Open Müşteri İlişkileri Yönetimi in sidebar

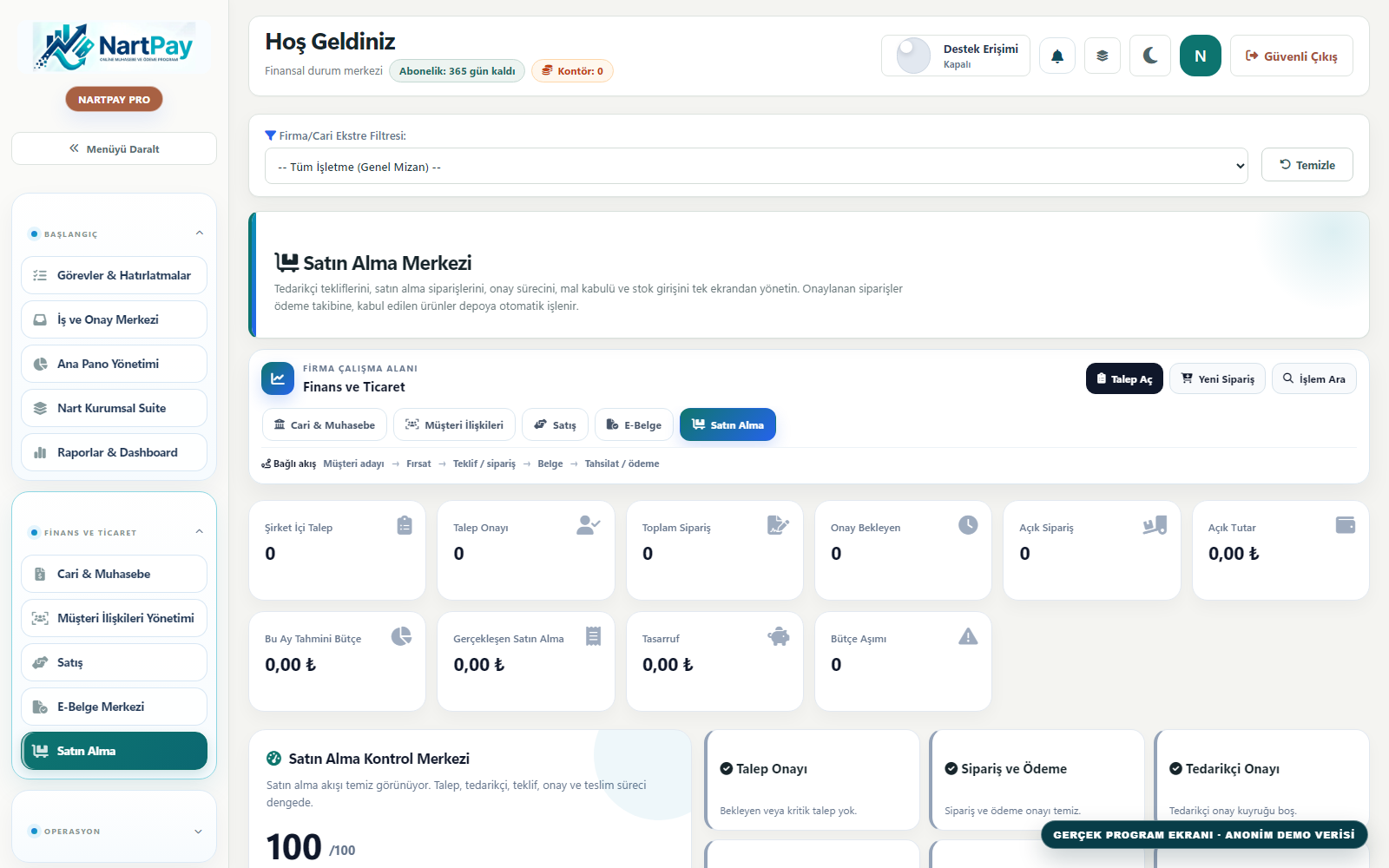[x=114, y=618]
